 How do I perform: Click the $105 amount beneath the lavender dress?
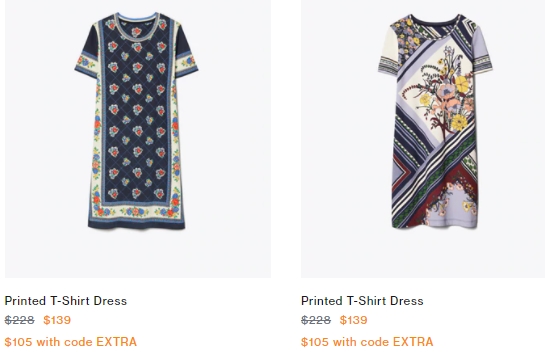click(315, 342)
